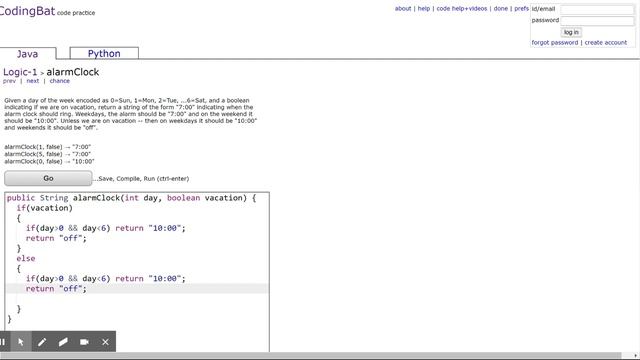The image size is (640, 360).
Task: Click the Go button to compile and run
Action: click(48, 178)
